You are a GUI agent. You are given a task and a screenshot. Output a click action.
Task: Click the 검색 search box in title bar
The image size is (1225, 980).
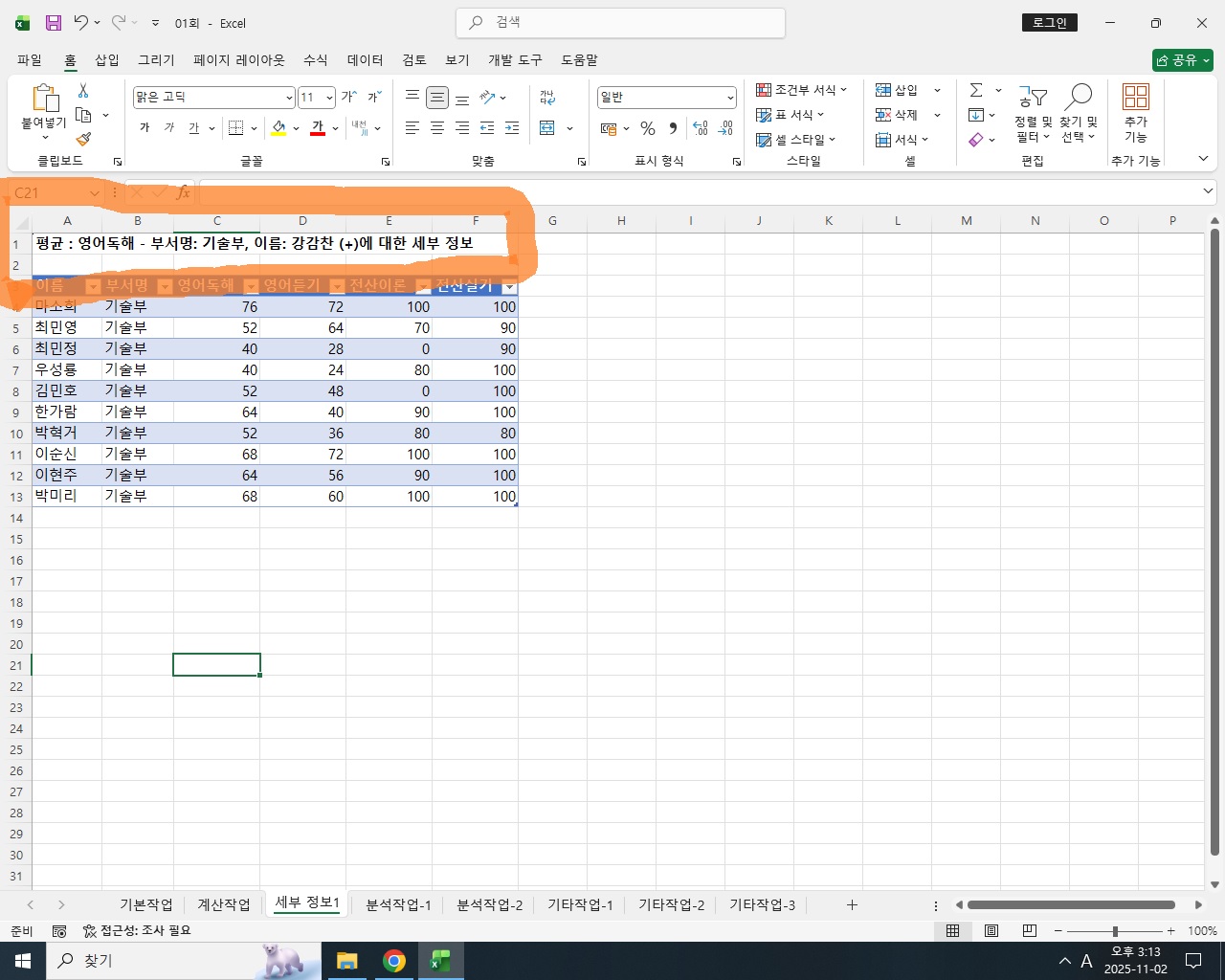621,22
